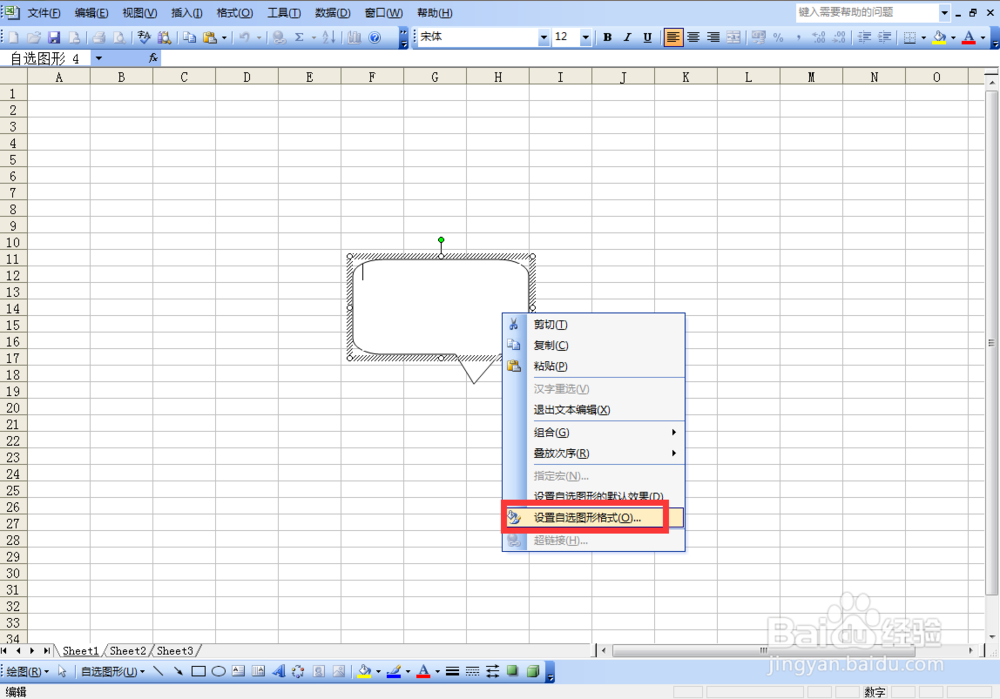1000x699 pixels.
Task: Toggle underline formatting
Action: point(647,36)
